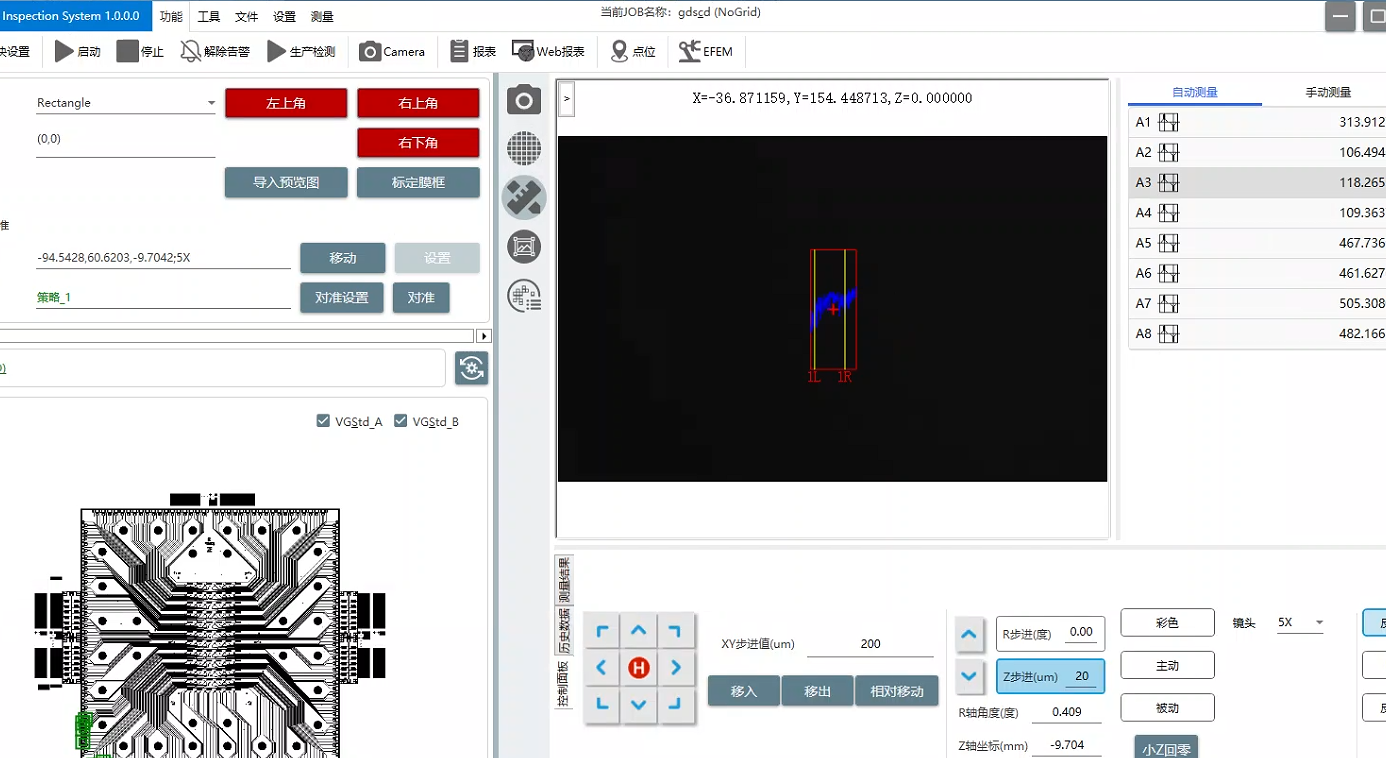Open the 工具 menu
1386x758 pixels.
click(x=208, y=16)
